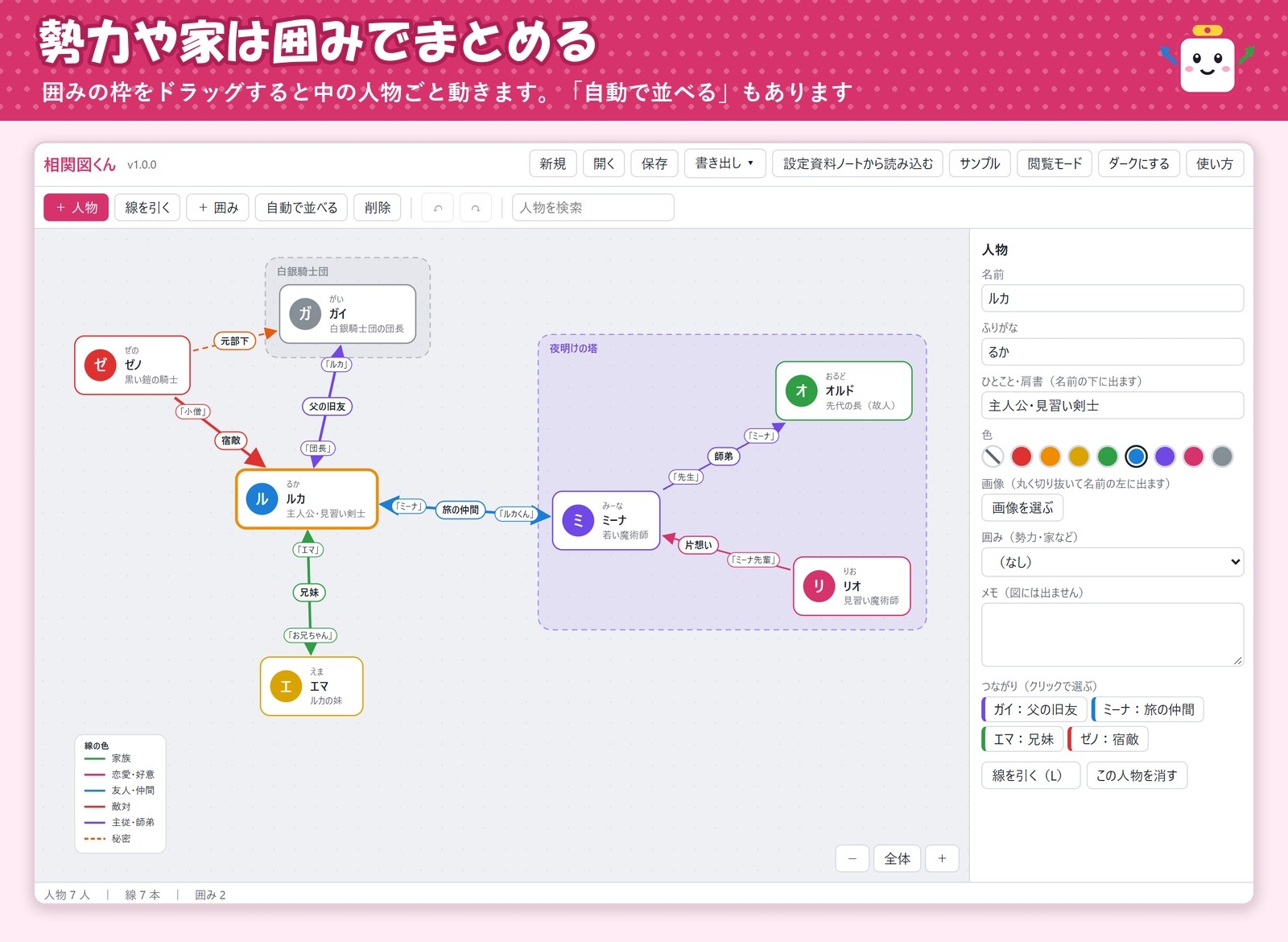1288x942 pixels.
Task: Click the リオ pink avatar circle
Action: click(x=819, y=585)
